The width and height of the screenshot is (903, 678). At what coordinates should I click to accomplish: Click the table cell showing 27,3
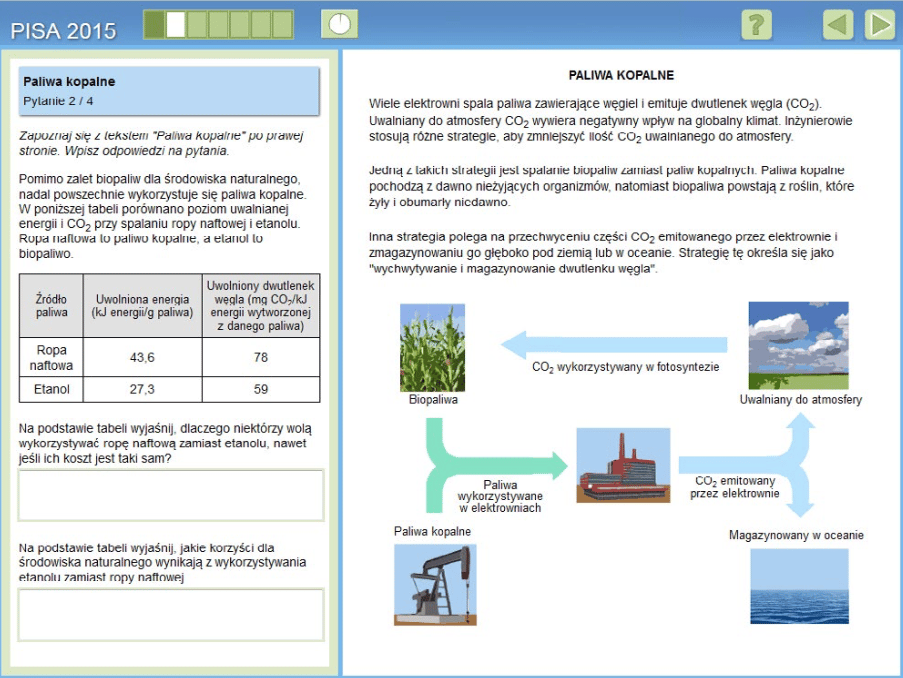pyautogui.click(x=142, y=389)
